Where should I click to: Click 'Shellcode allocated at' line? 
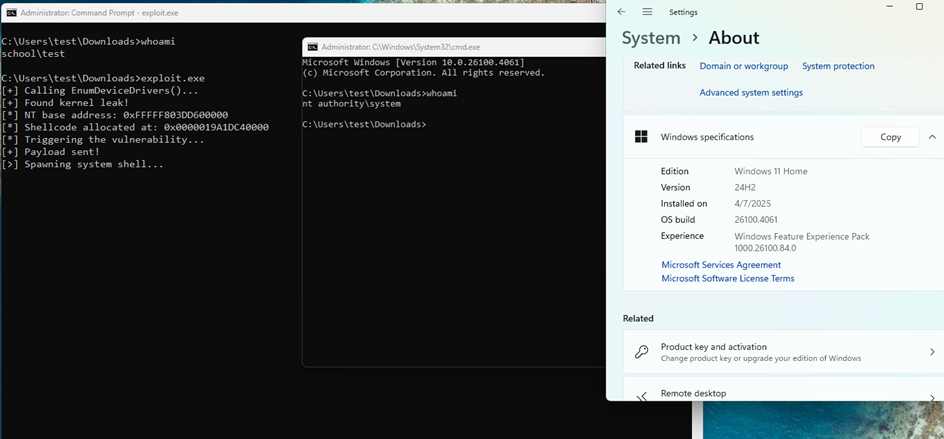135,128
